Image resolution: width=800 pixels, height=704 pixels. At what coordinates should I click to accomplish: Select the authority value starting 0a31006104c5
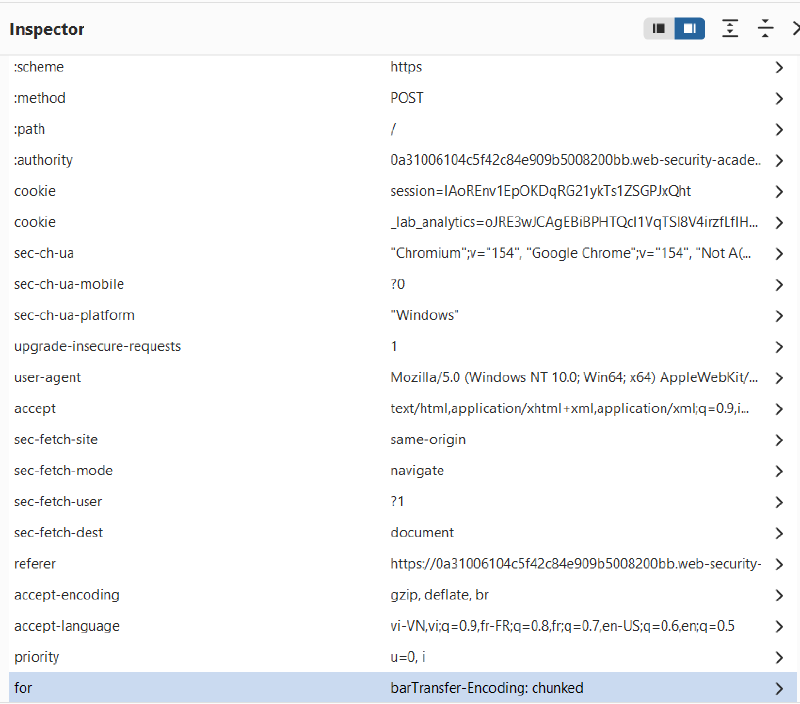pos(576,160)
